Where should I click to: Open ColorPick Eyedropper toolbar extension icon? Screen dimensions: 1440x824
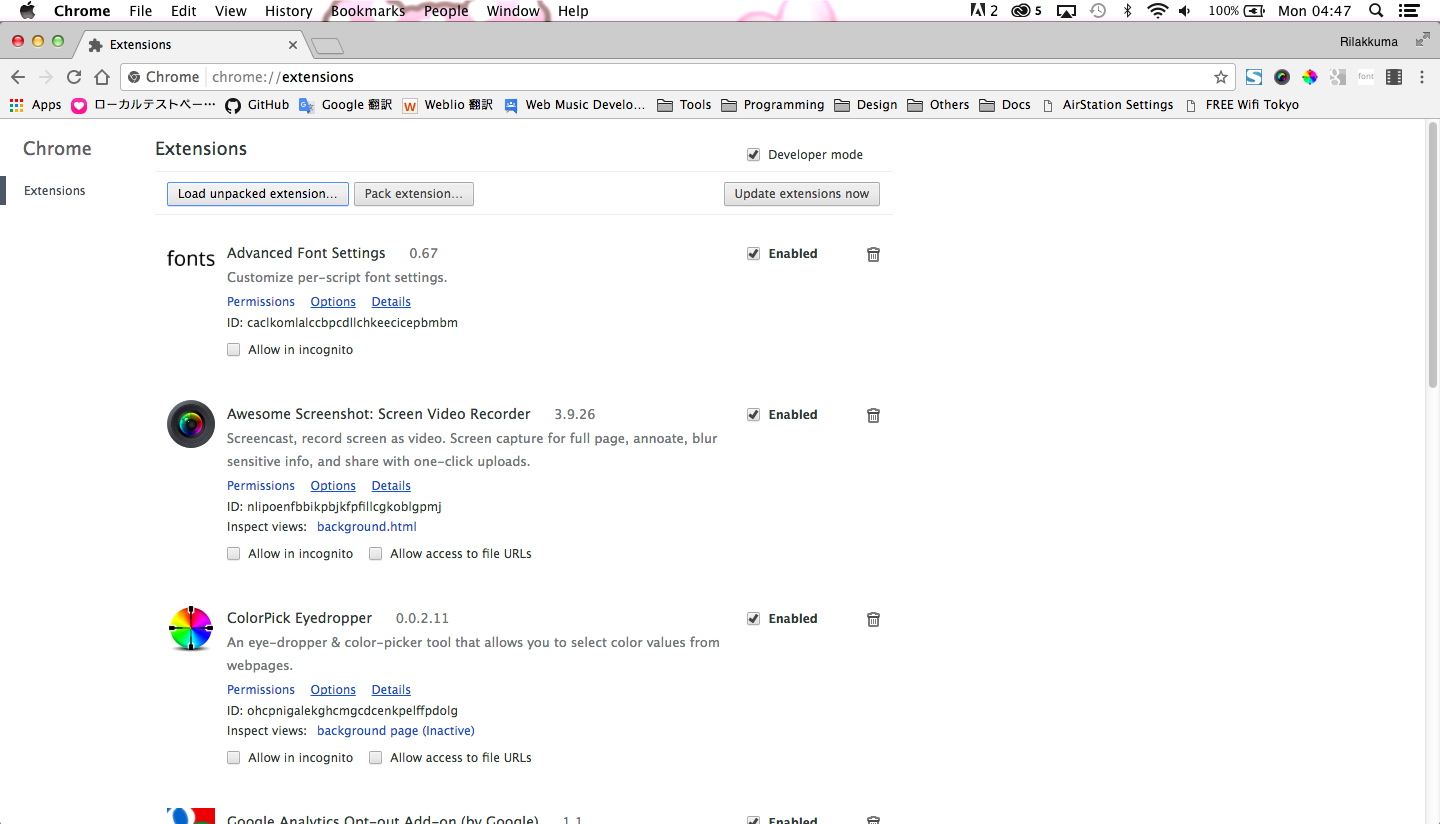(1310, 77)
